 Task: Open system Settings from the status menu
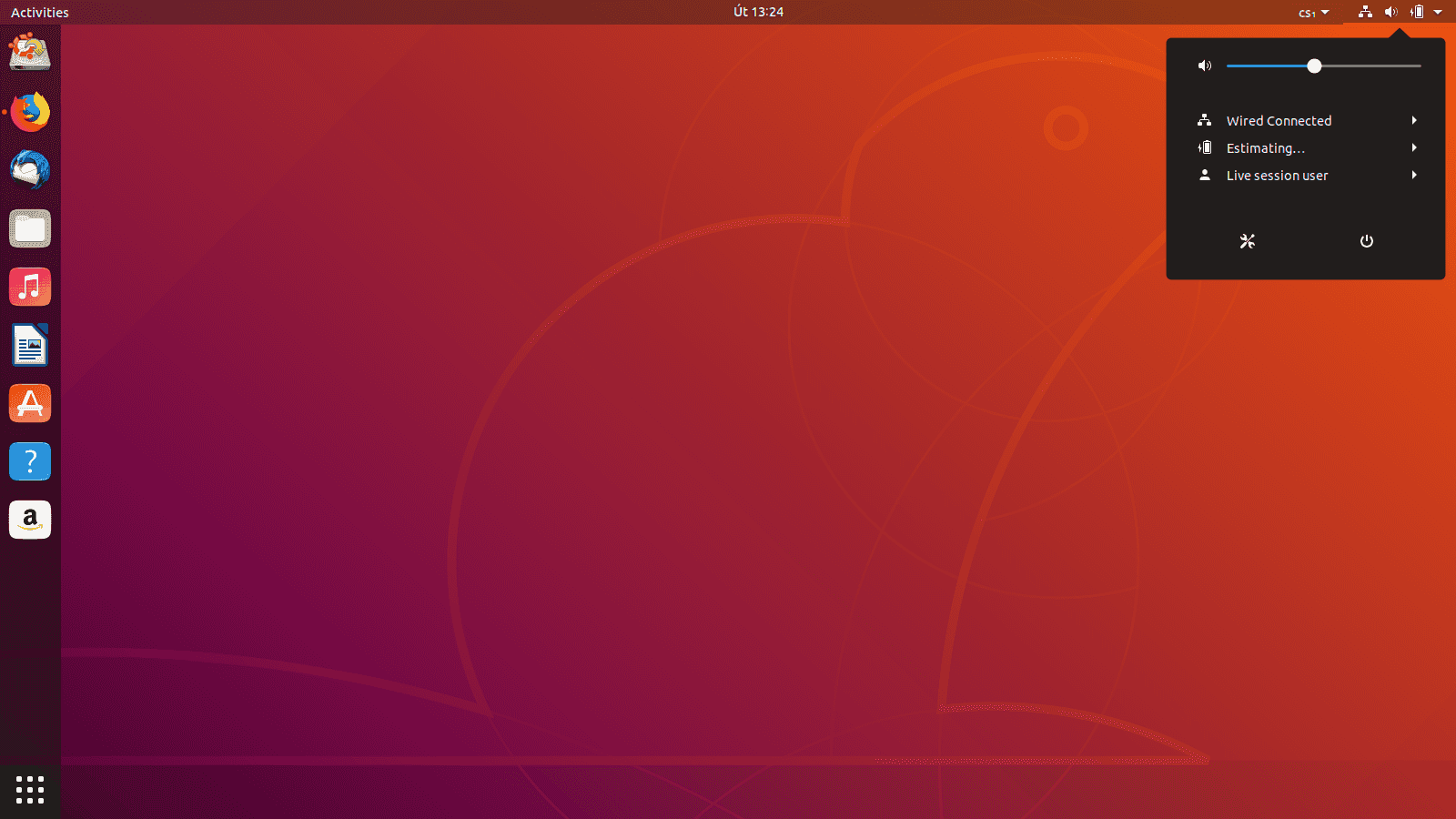[x=1247, y=241]
